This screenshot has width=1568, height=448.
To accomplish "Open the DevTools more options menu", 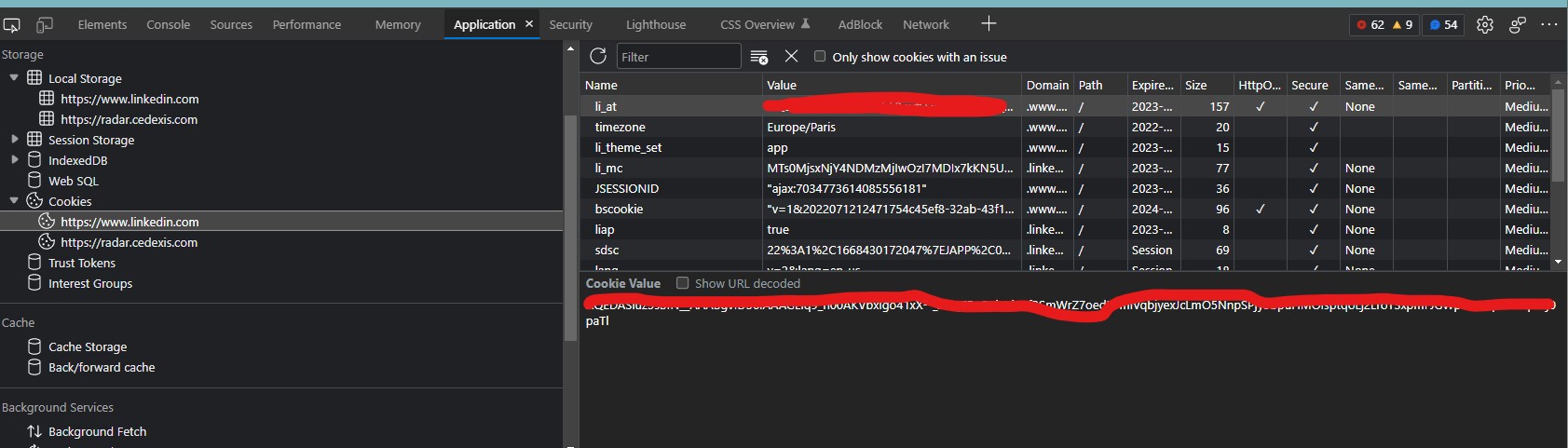I will click(1549, 25).
